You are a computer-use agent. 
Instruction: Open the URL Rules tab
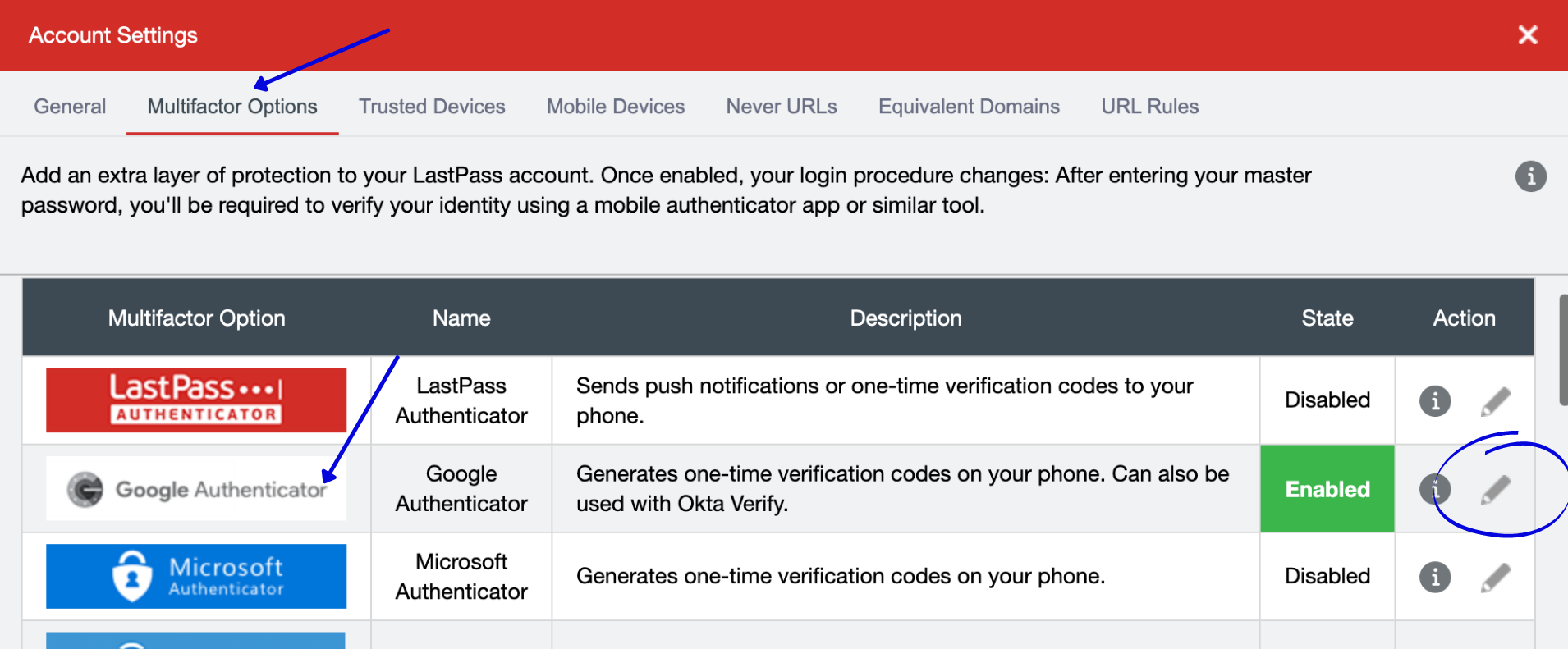(x=1150, y=107)
